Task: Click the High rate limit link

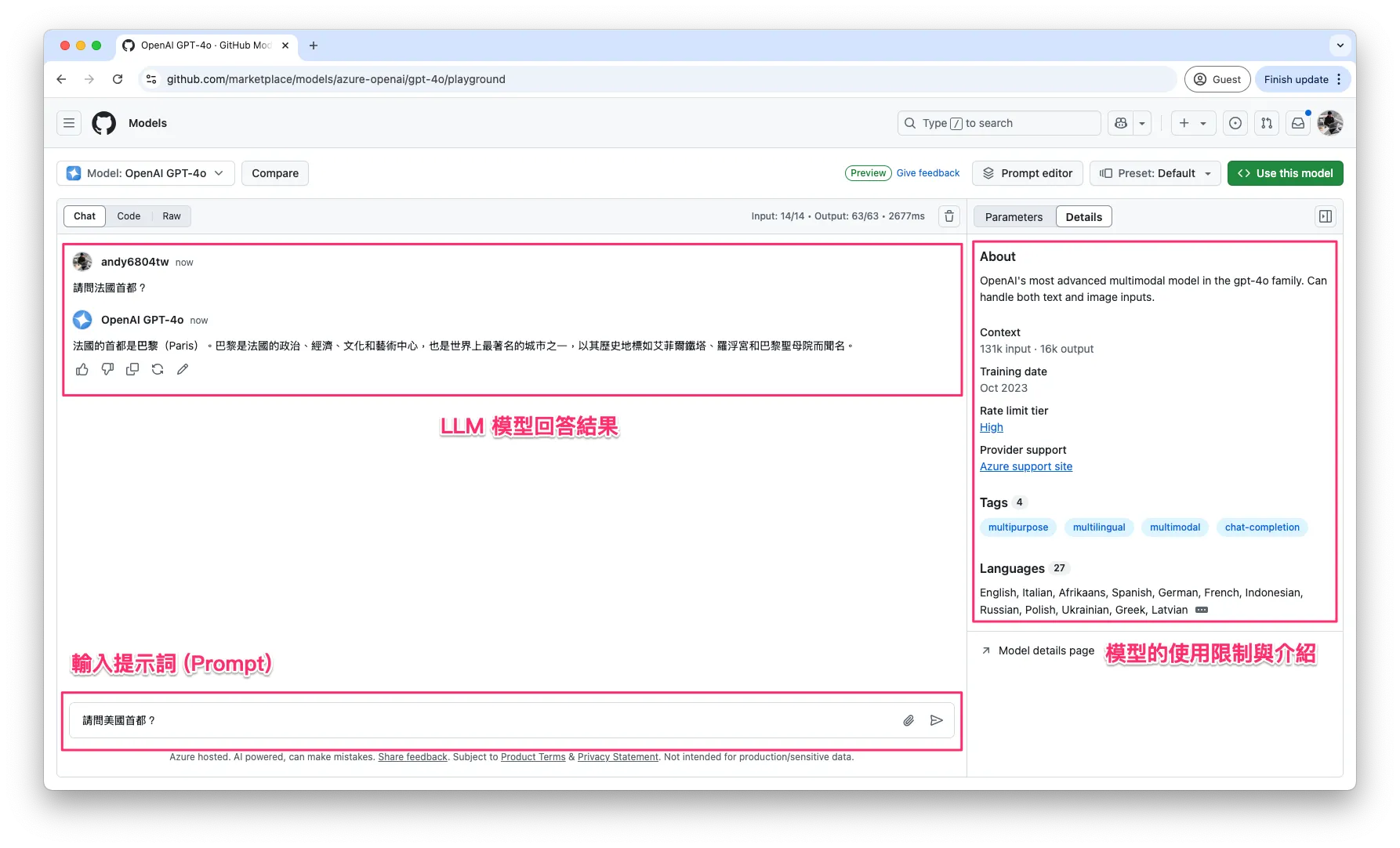Action: click(x=992, y=427)
